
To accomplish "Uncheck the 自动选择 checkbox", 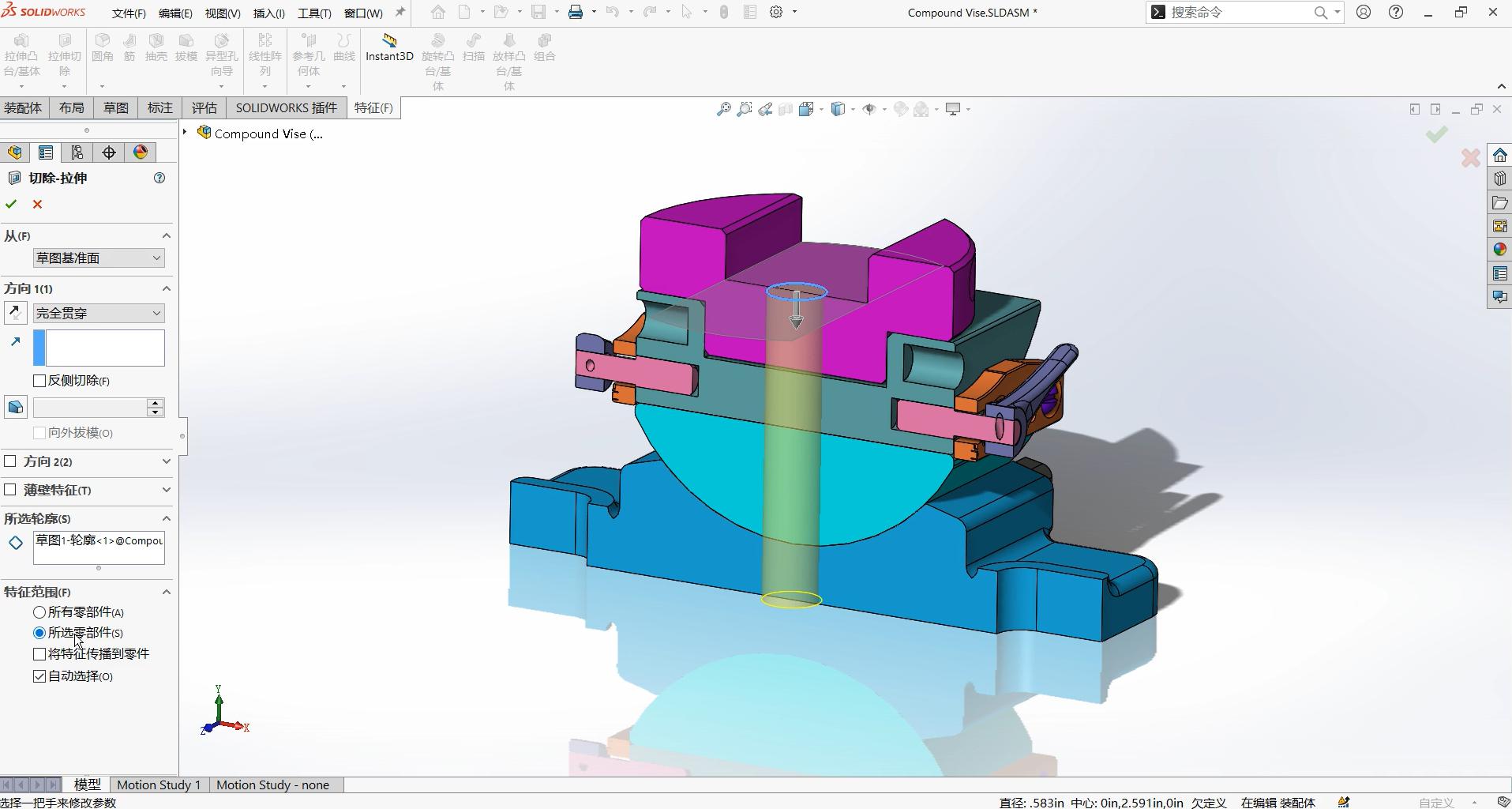I will tap(39, 676).
